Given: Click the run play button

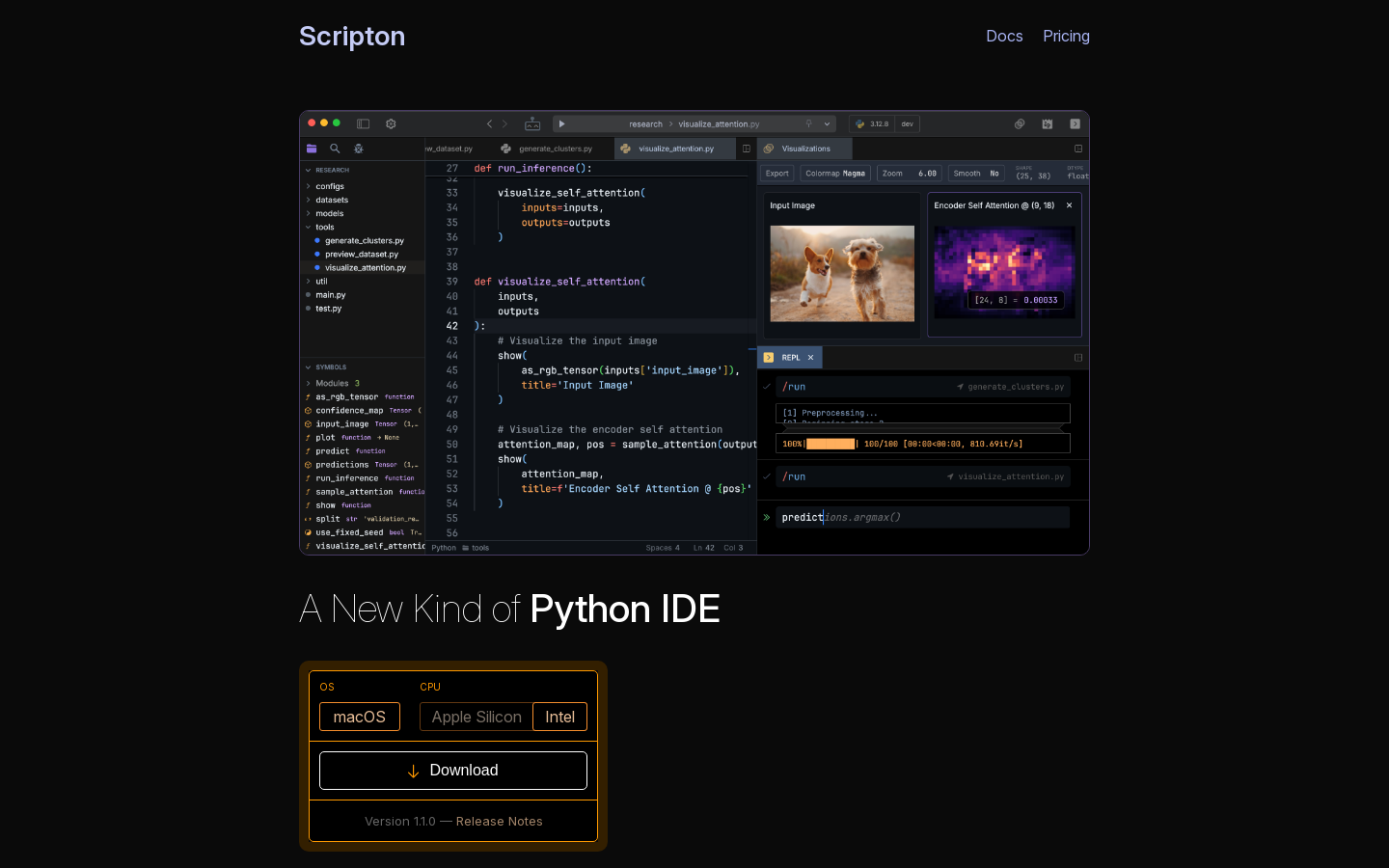Looking at the screenshot, I should [561, 123].
